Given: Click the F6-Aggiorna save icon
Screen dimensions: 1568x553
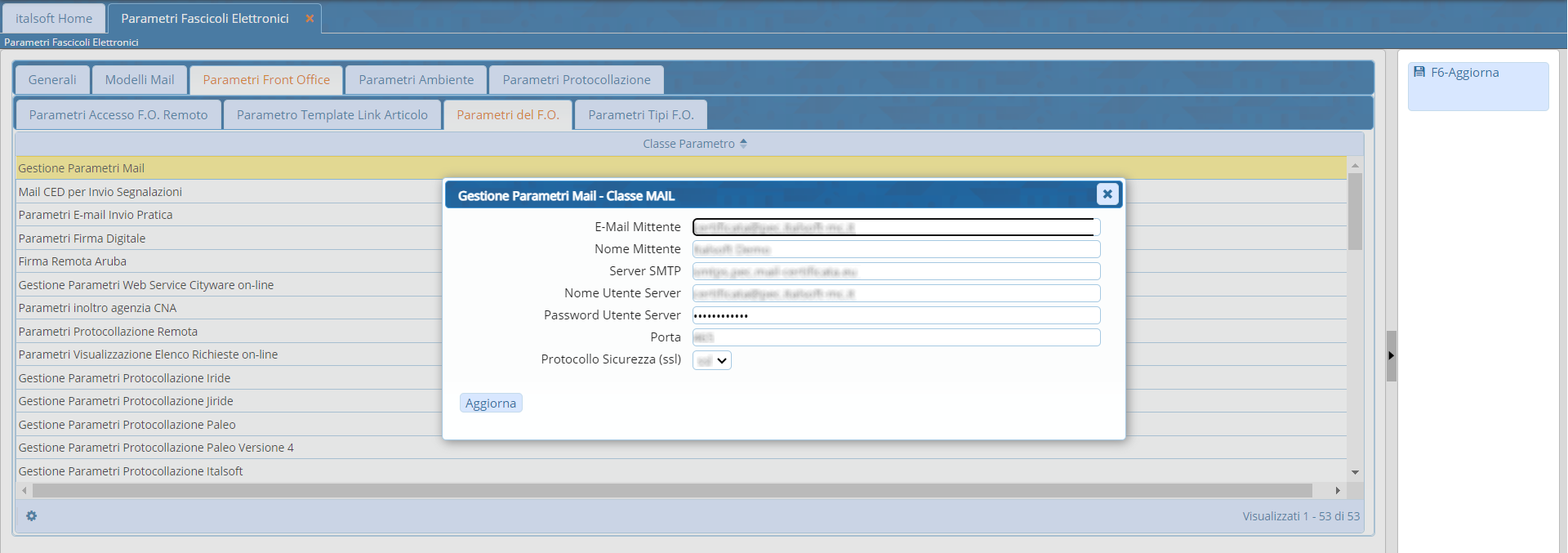Looking at the screenshot, I should coord(1419,72).
